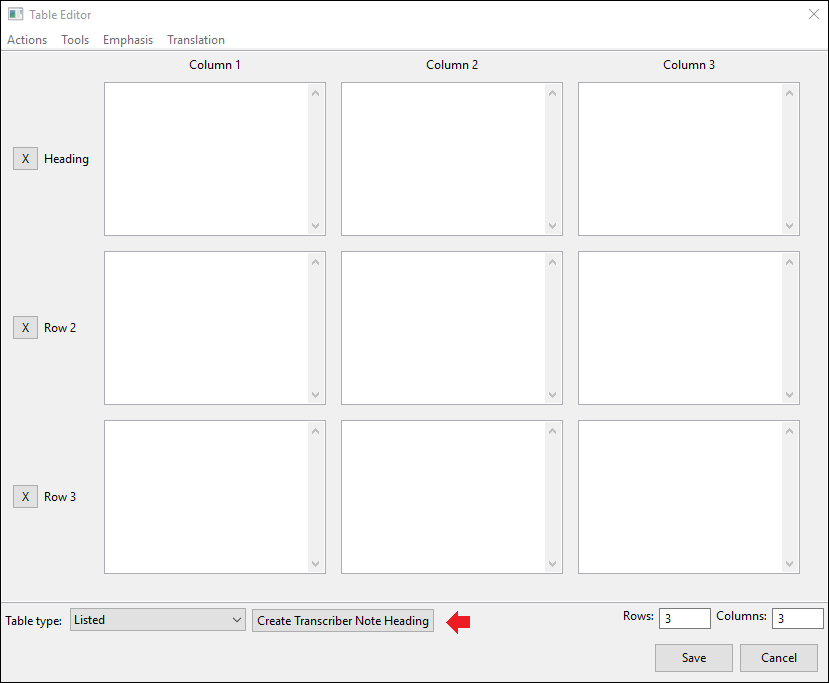The image size is (829, 683).
Task: Click Create Transcriber Note Heading button
Action: click(343, 621)
